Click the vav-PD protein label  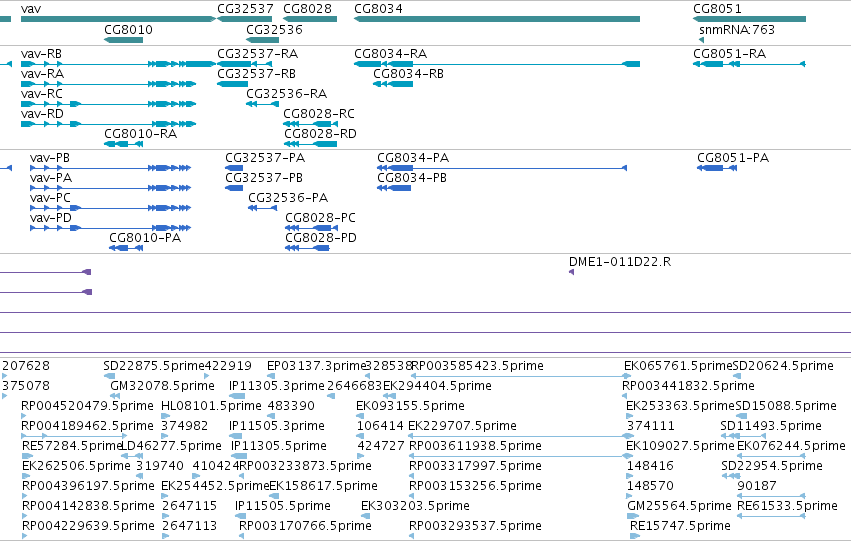click(51, 218)
